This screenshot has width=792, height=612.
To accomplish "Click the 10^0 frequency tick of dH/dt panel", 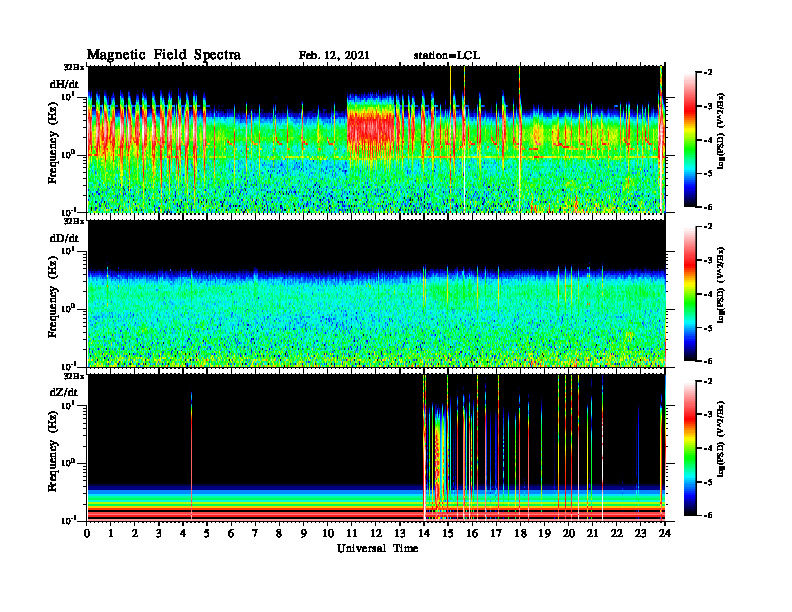I will pyautogui.click(x=68, y=155).
